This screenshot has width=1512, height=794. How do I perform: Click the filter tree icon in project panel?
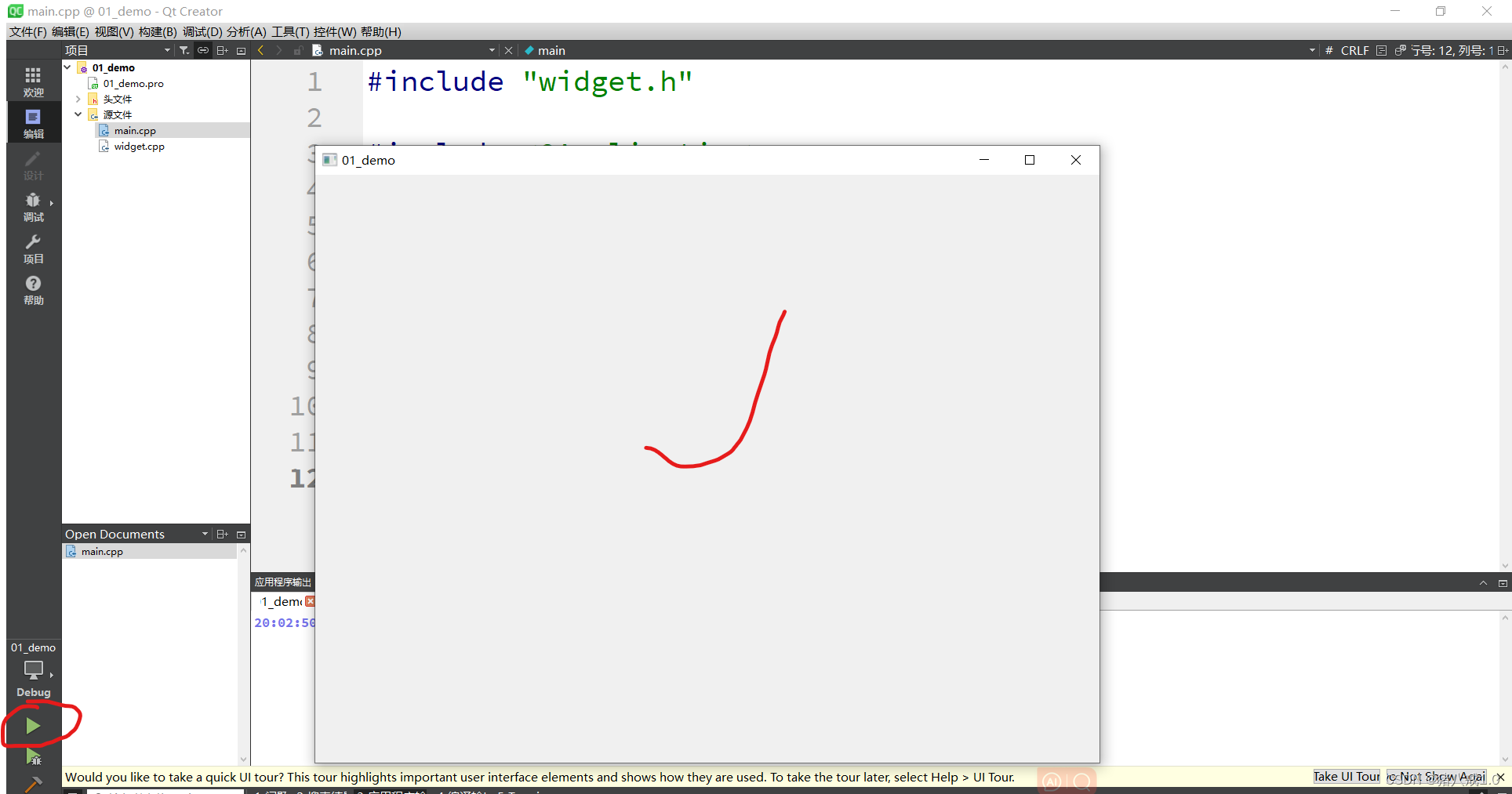point(184,50)
